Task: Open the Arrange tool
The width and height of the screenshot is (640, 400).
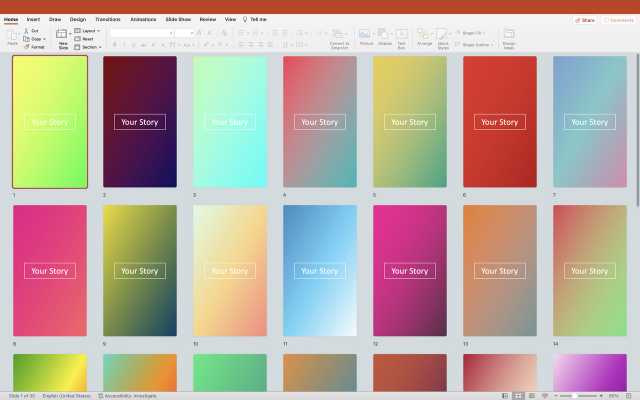Action: point(424,35)
